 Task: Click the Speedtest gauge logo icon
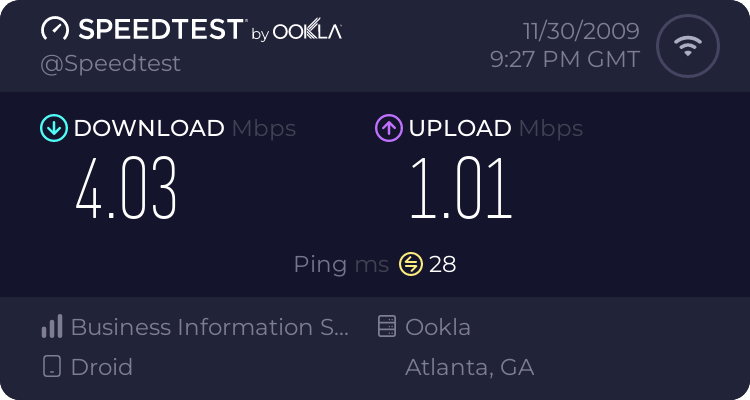point(55,30)
